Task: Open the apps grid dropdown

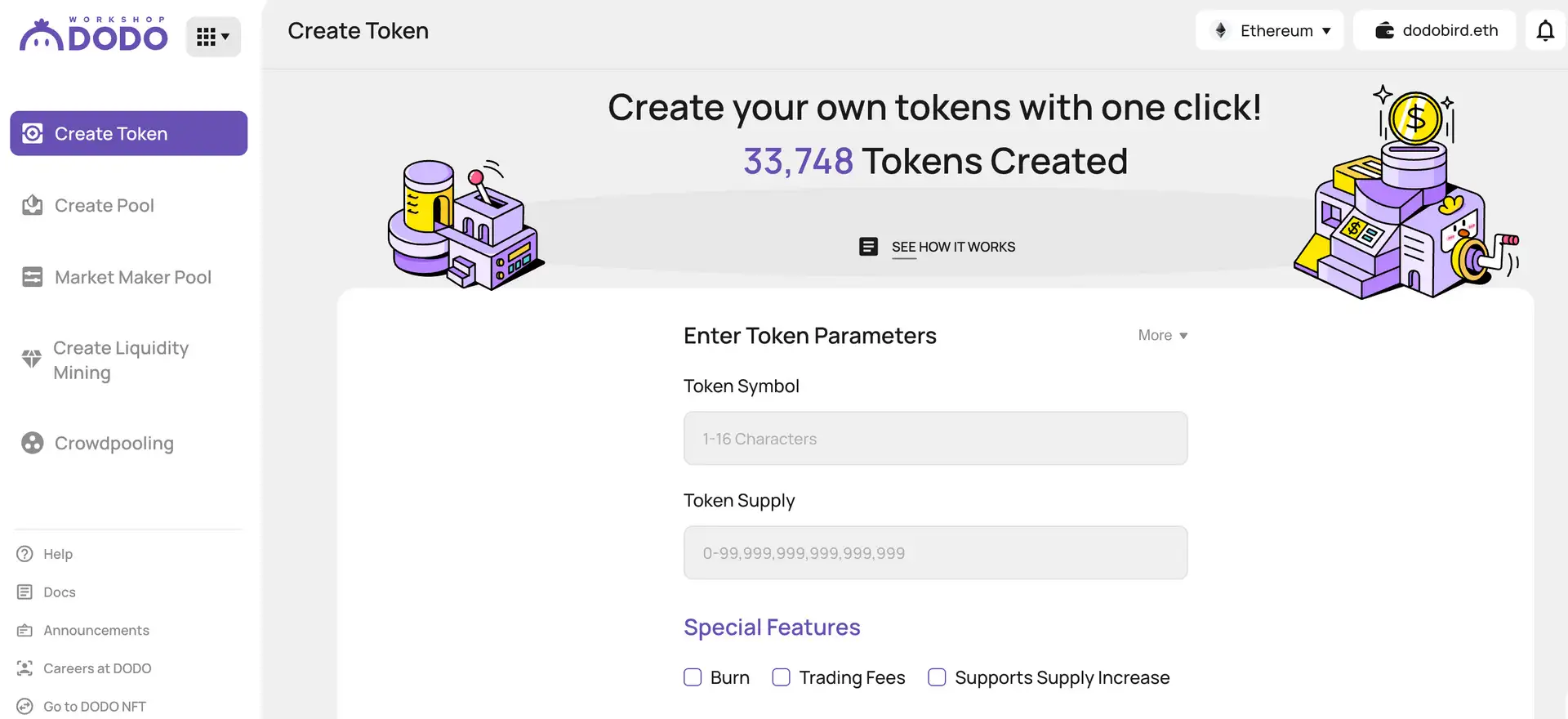Action: 213,37
